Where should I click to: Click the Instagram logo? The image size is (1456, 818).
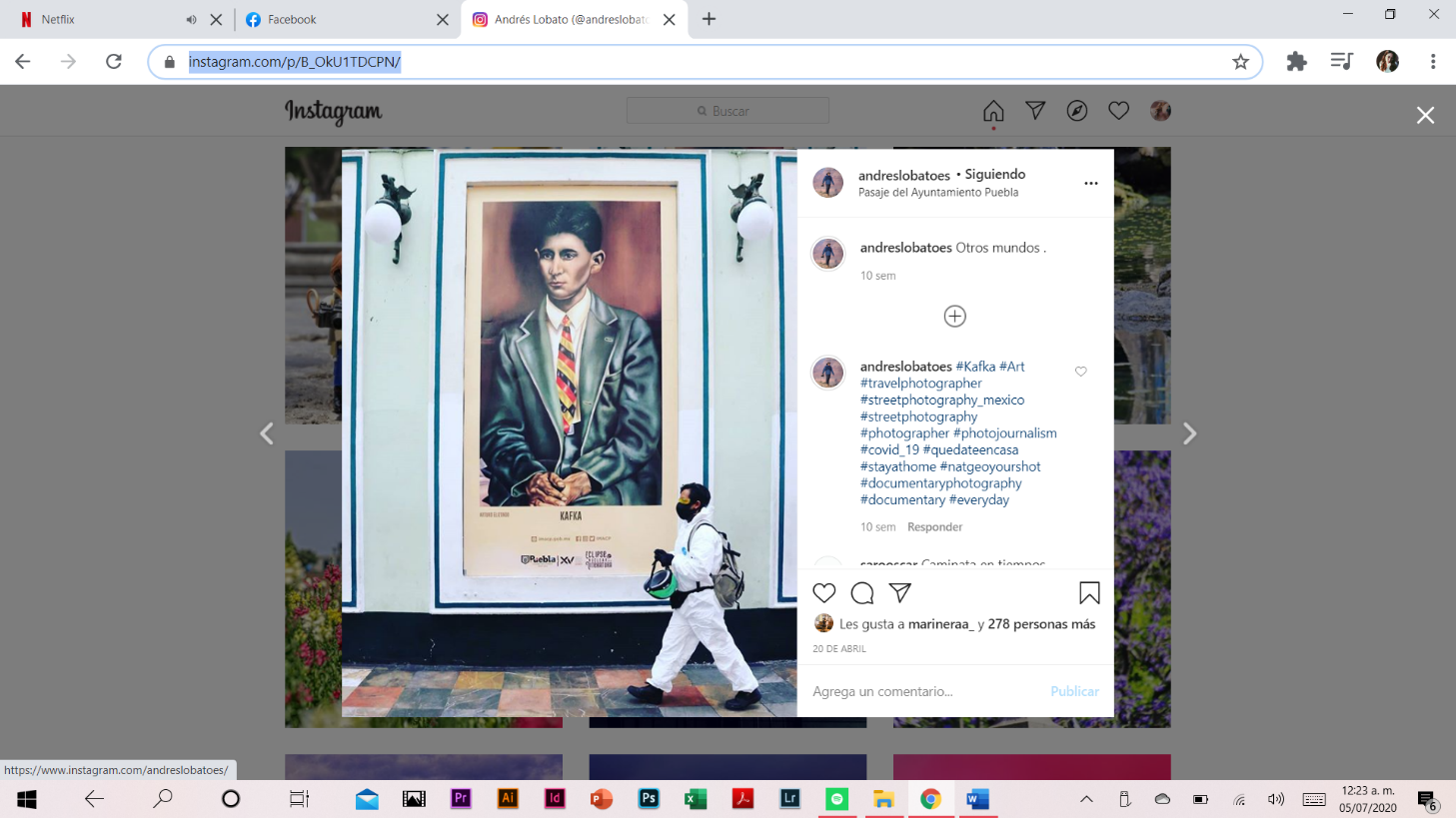pyautogui.click(x=334, y=112)
